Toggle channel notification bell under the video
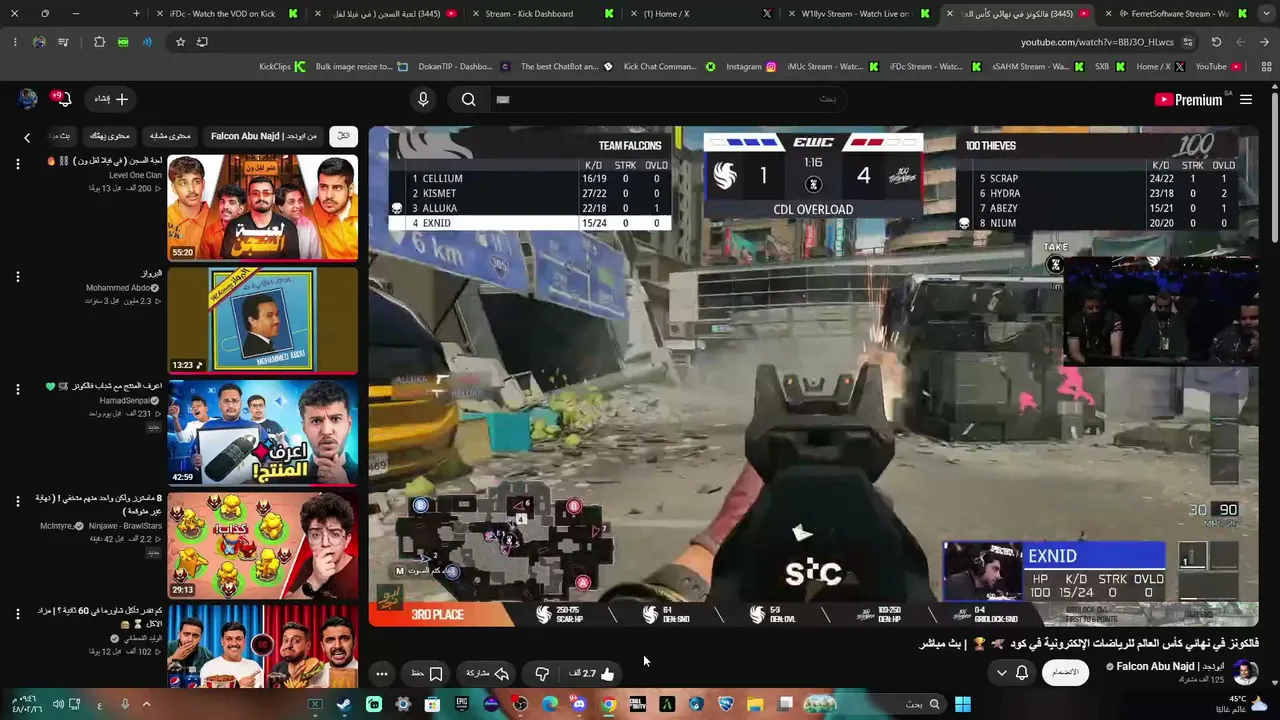The width and height of the screenshot is (1280, 720). pos(1022,673)
